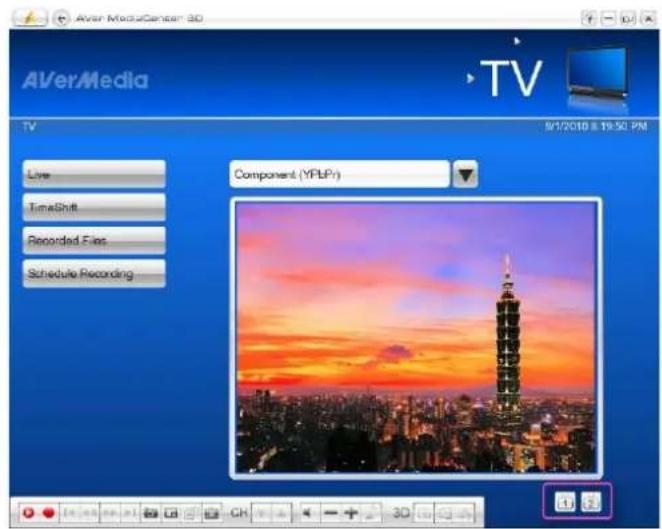Increase volume with the plus button
The height and width of the screenshot is (529, 662).
[x=351, y=513]
